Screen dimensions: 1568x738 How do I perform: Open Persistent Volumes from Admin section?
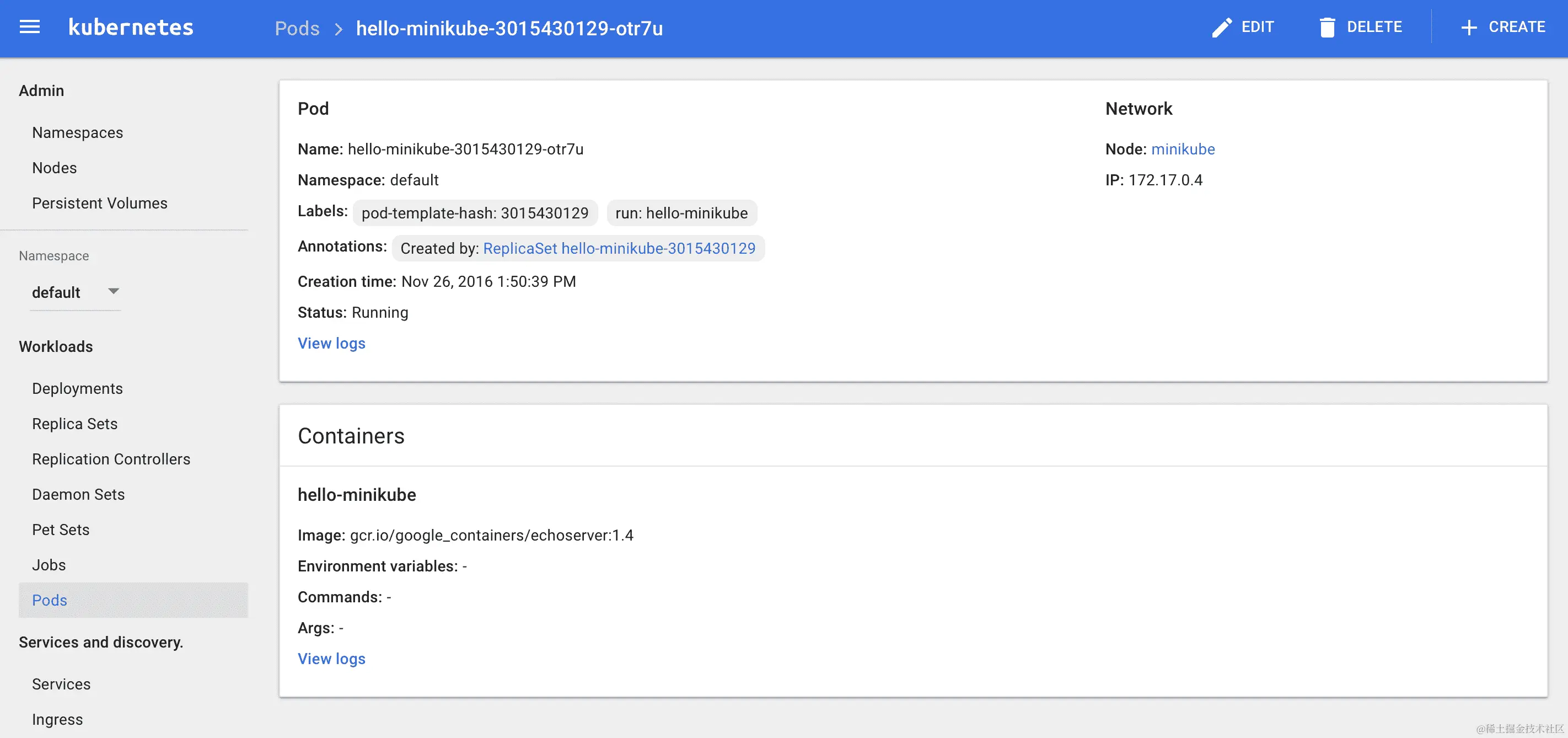pyautogui.click(x=100, y=203)
